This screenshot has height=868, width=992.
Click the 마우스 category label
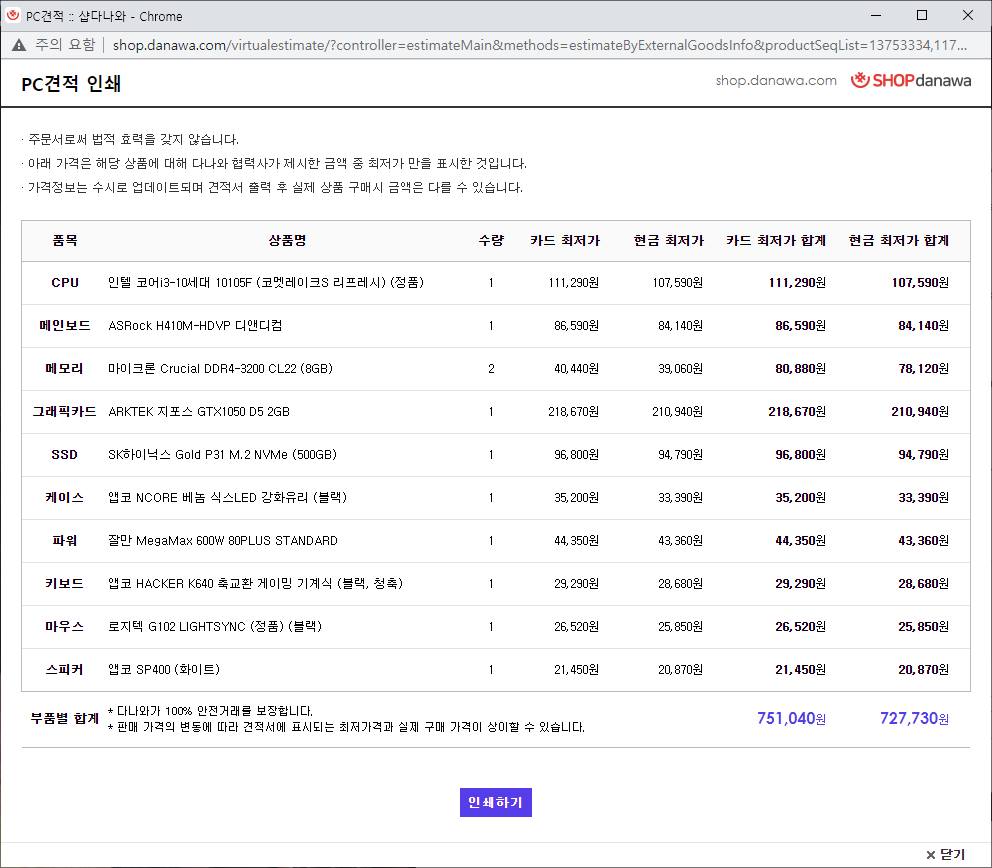pyautogui.click(x=65, y=627)
